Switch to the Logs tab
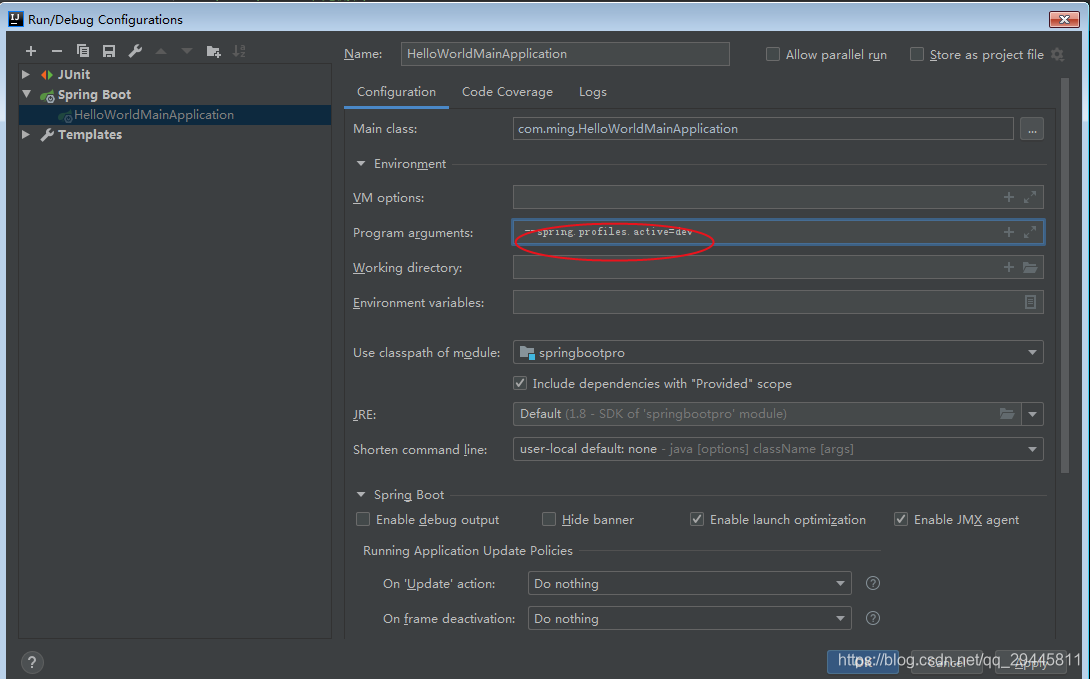The image size is (1090, 679). (x=593, y=92)
